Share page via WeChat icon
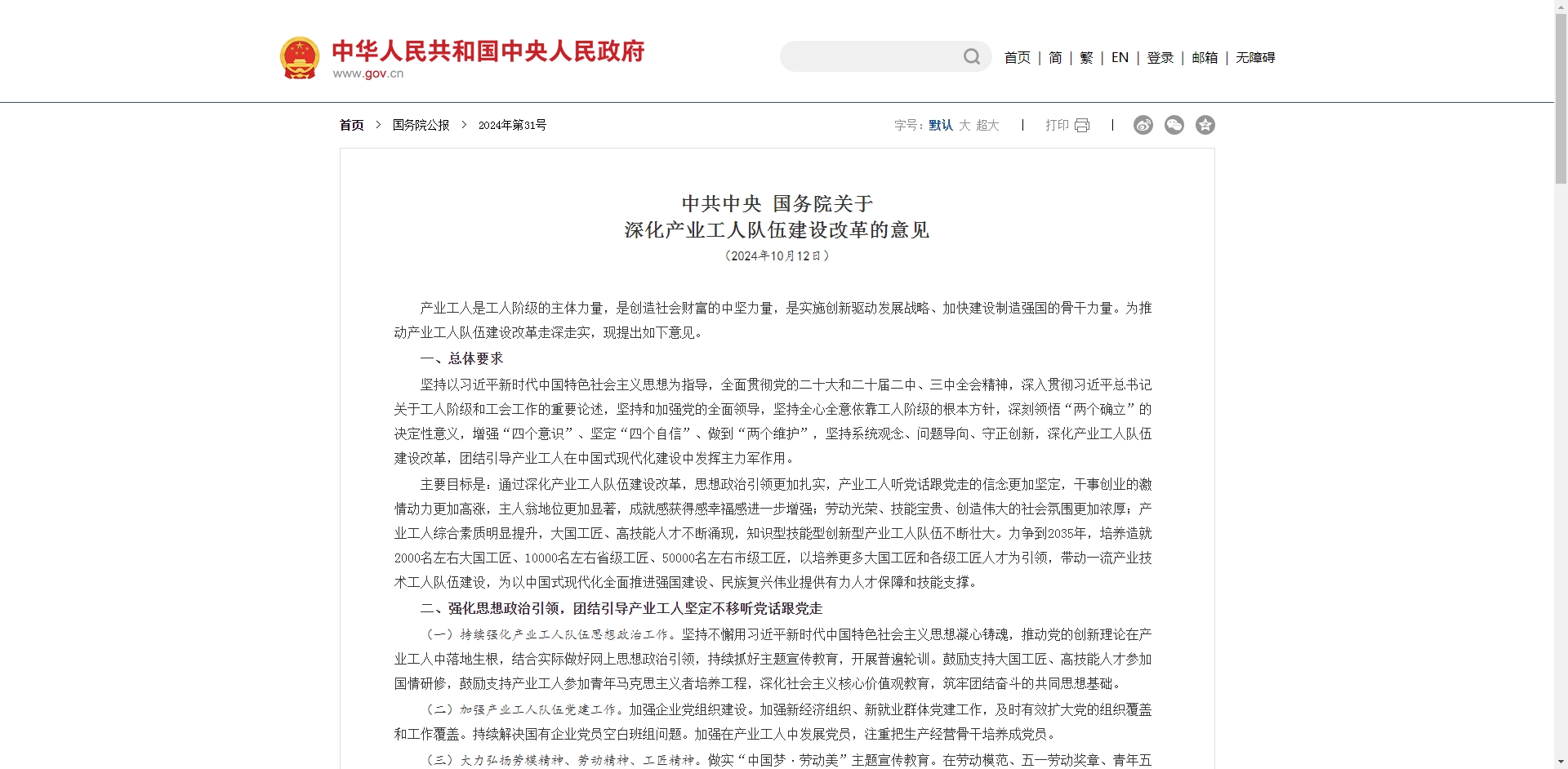1568x769 pixels. 1174,125
